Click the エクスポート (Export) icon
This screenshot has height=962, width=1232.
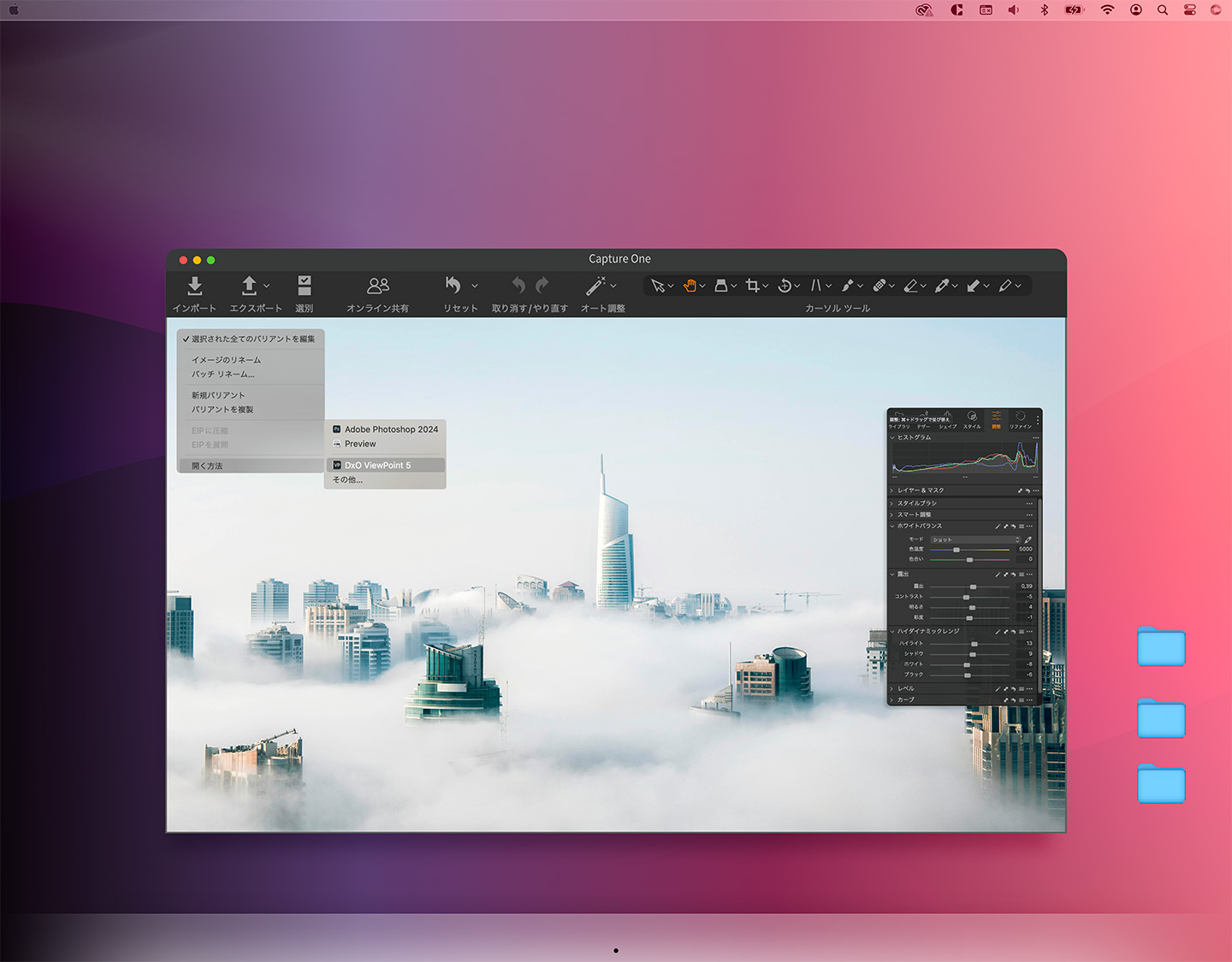pyautogui.click(x=249, y=286)
